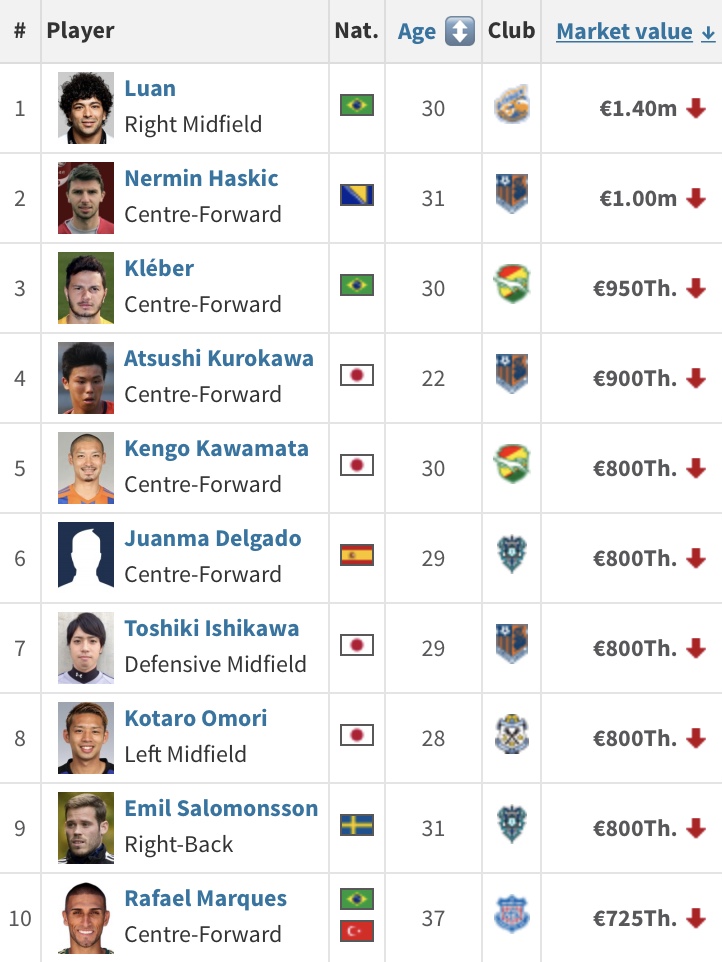Open Luan's player profile link
The image size is (722, 962).
pyautogui.click(x=150, y=89)
